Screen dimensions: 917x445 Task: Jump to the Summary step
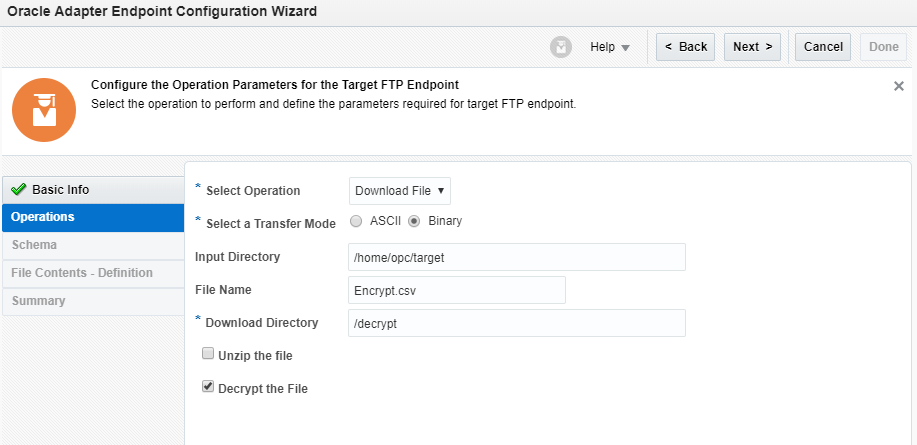pos(38,301)
